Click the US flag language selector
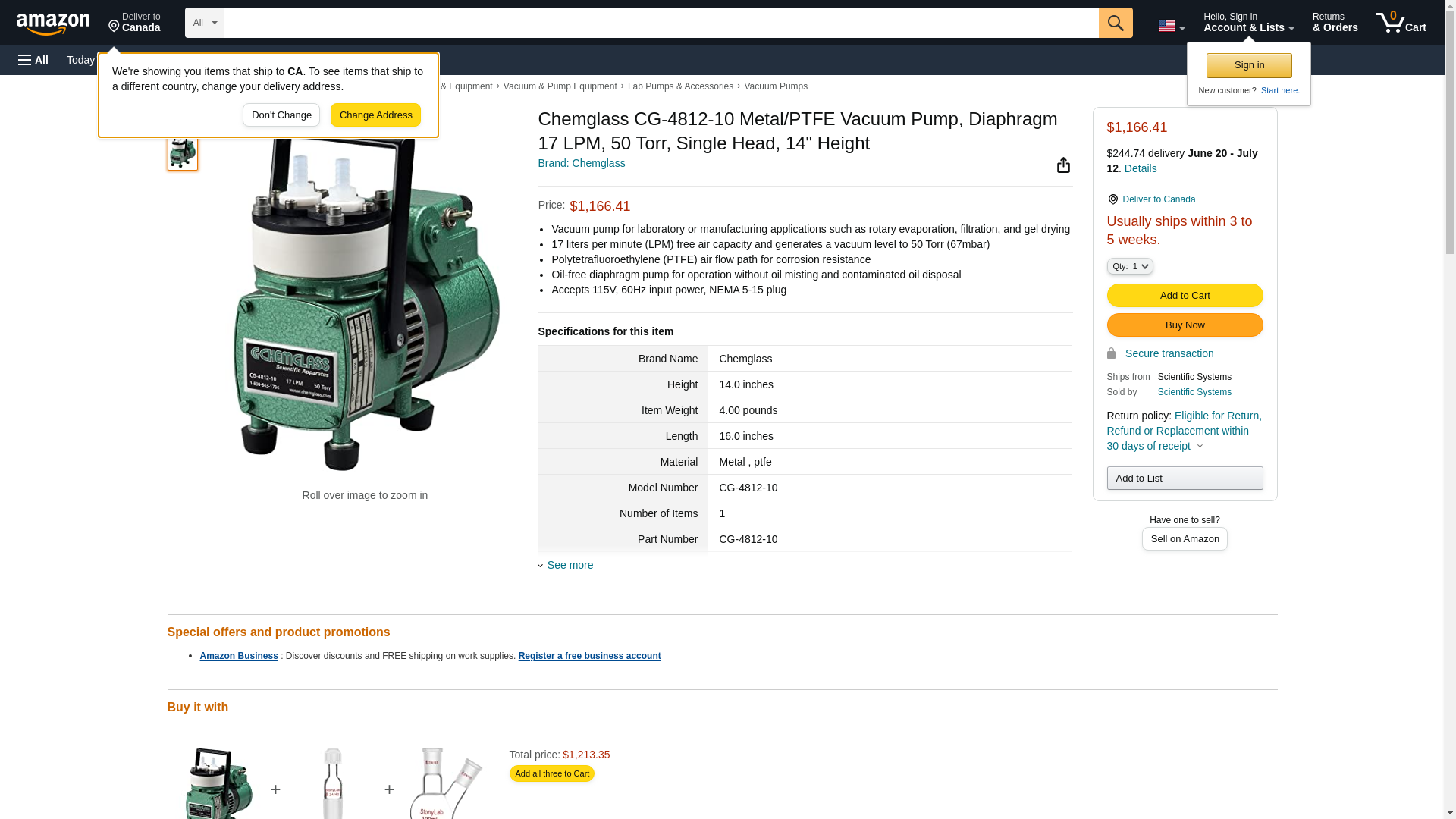Viewport: 1456px width, 819px height. coord(1170,26)
